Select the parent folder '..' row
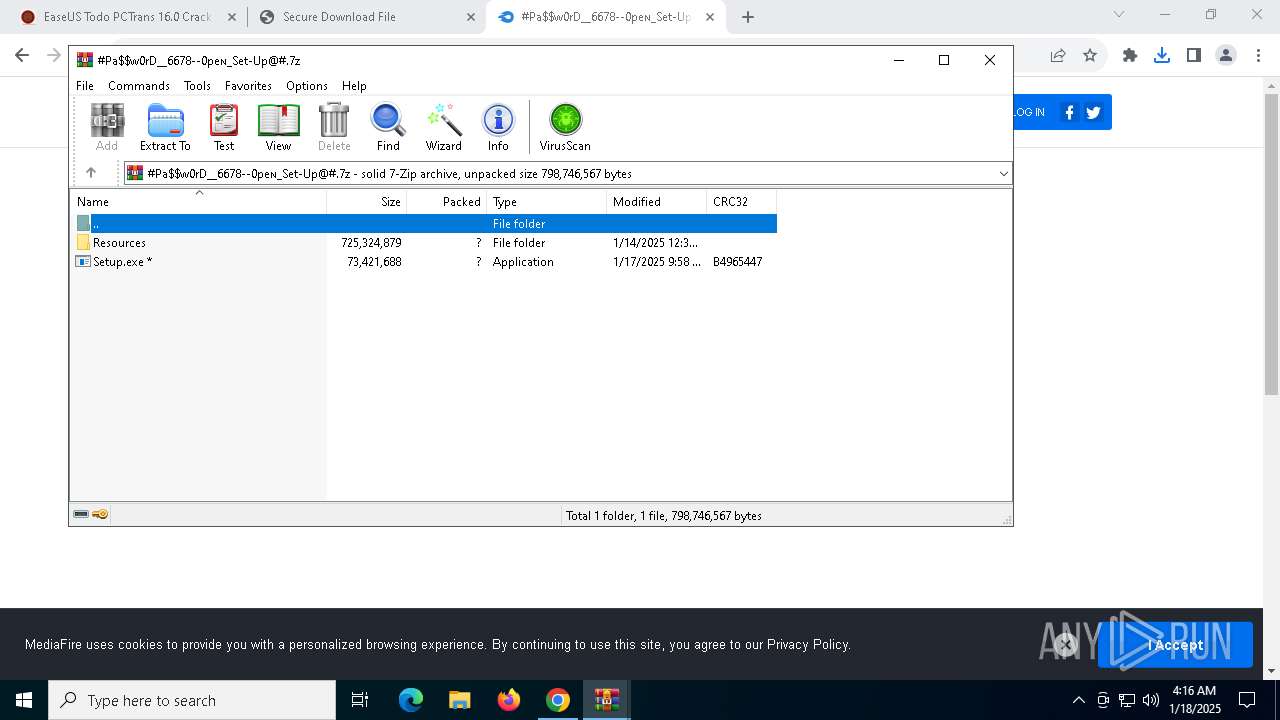 (423, 224)
